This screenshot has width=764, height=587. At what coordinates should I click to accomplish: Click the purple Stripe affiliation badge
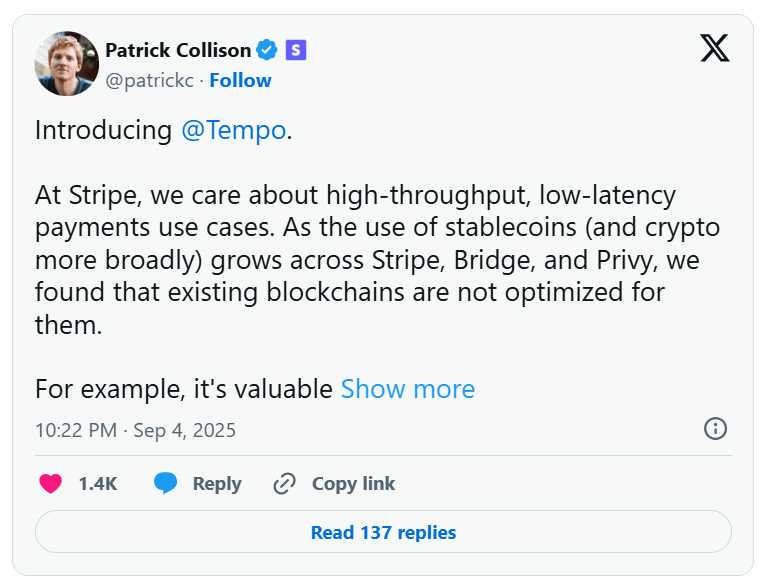[x=295, y=49]
